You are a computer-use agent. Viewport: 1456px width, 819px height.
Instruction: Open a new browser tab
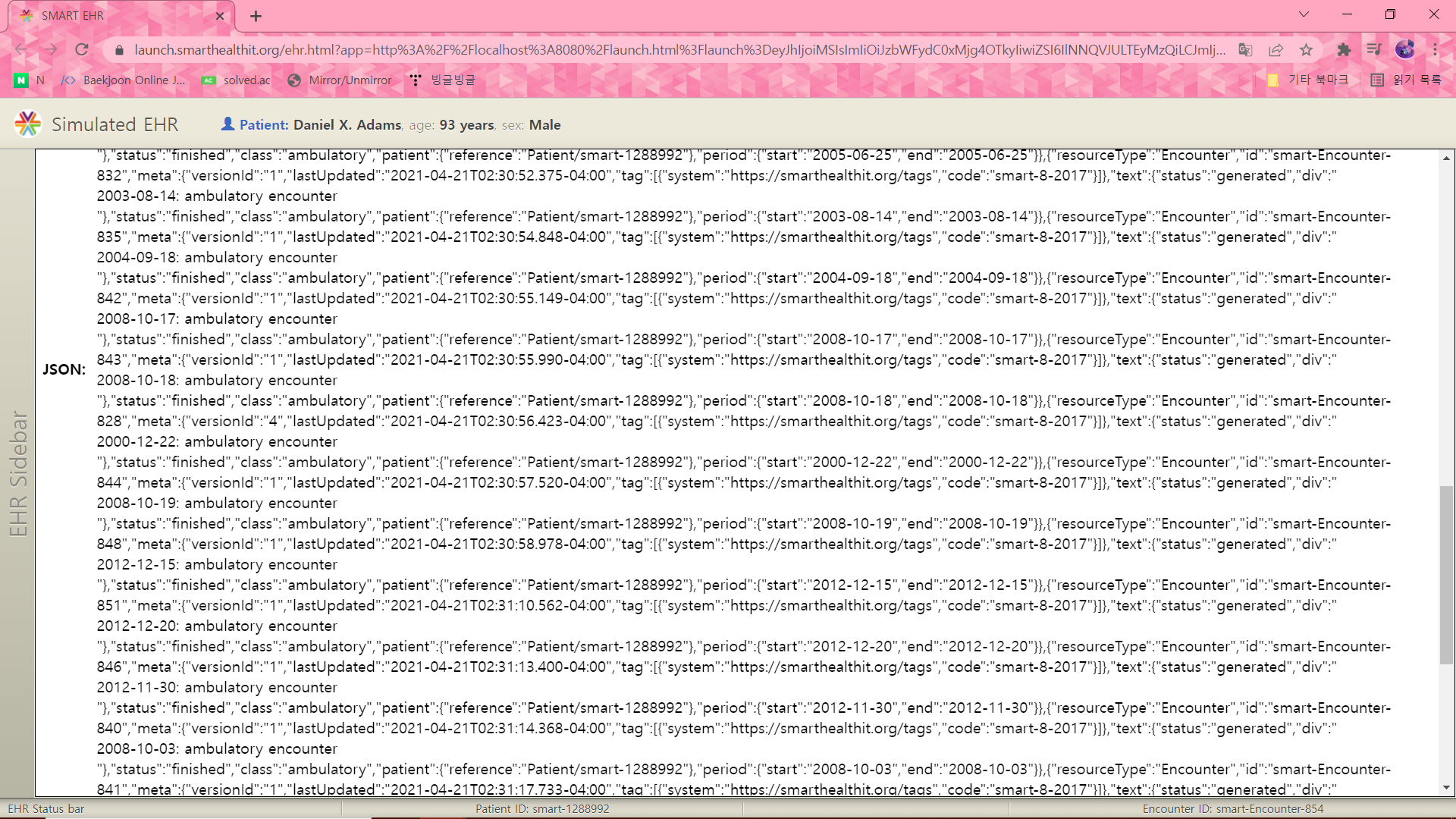coord(256,16)
